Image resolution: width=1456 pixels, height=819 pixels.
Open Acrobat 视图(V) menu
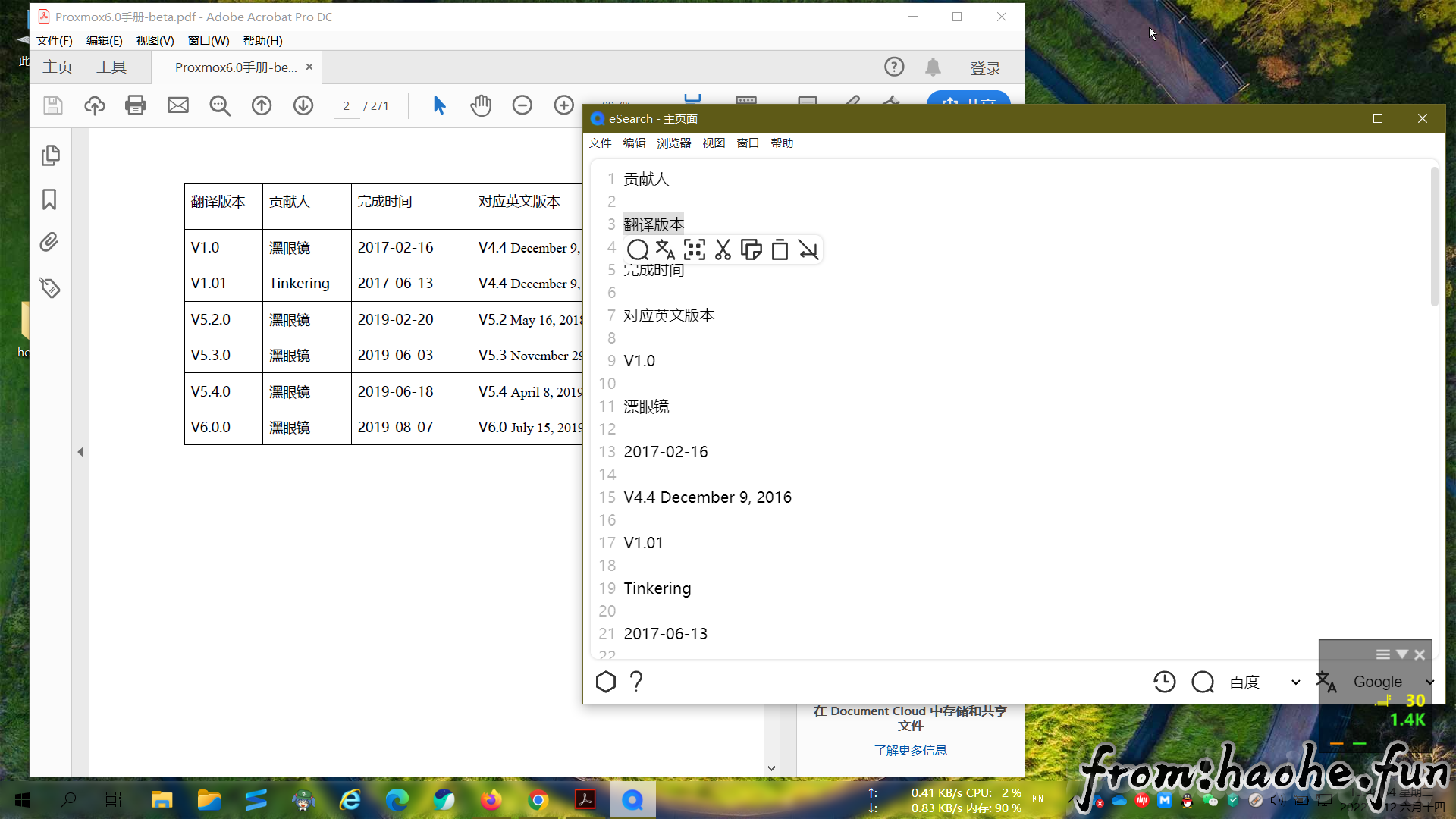click(155, 41)
